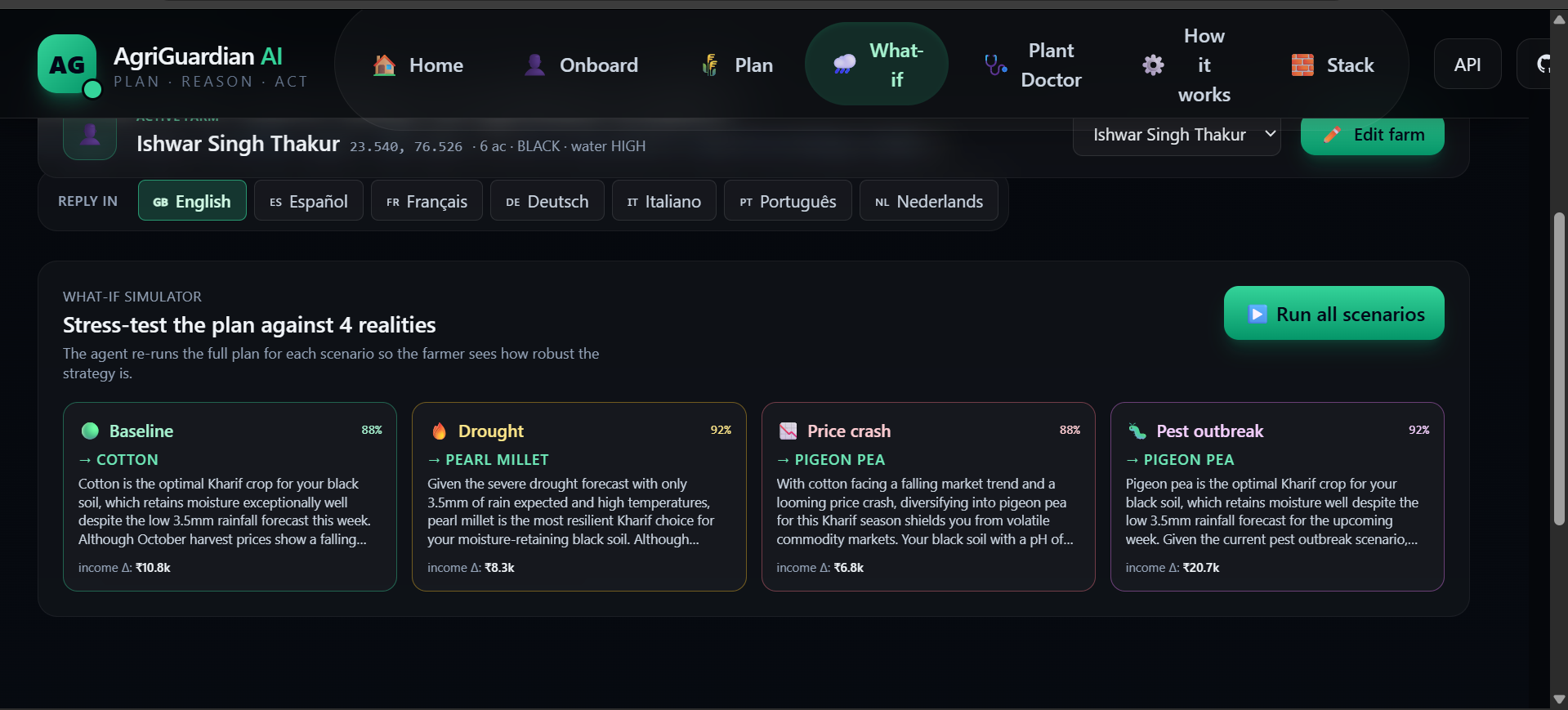Click the Home house icon

[384, 65]
